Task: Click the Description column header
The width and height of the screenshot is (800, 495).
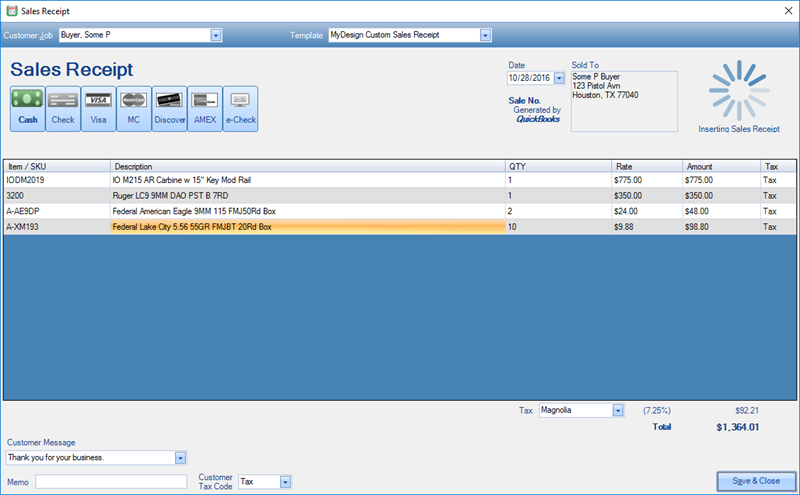Action: [x=308, y=166]
